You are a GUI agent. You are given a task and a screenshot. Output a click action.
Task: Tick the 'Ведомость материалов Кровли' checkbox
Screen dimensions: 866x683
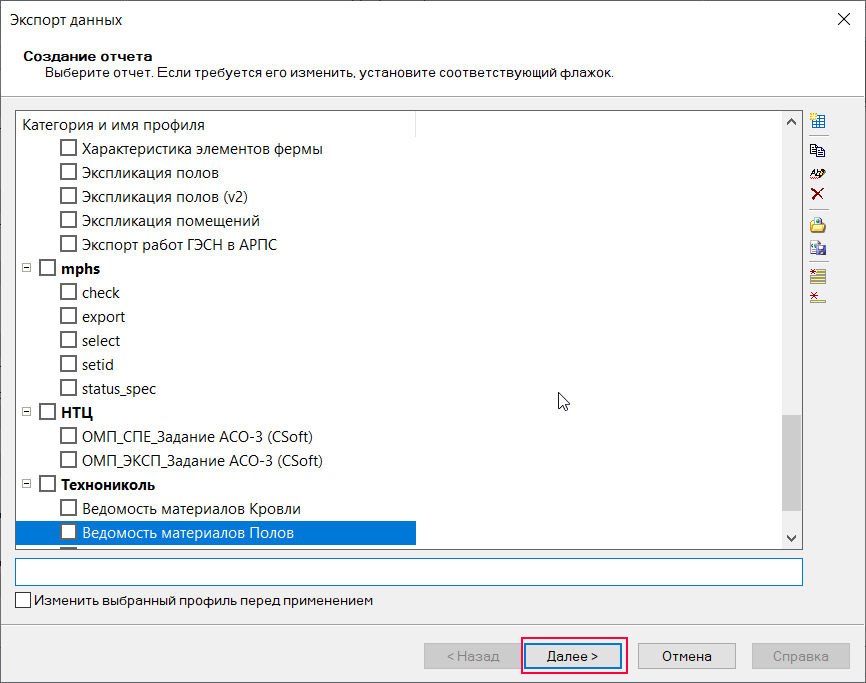68,509
